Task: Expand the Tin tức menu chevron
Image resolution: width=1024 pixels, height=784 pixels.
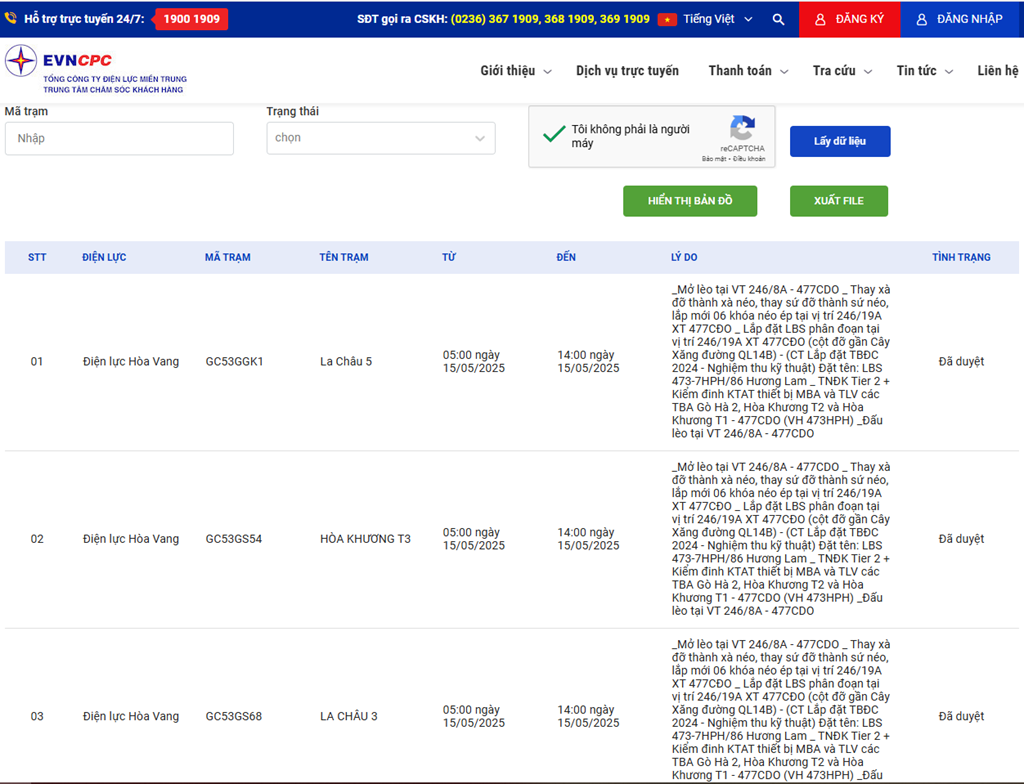Action: pyautogui.click(x=949, y=71)
